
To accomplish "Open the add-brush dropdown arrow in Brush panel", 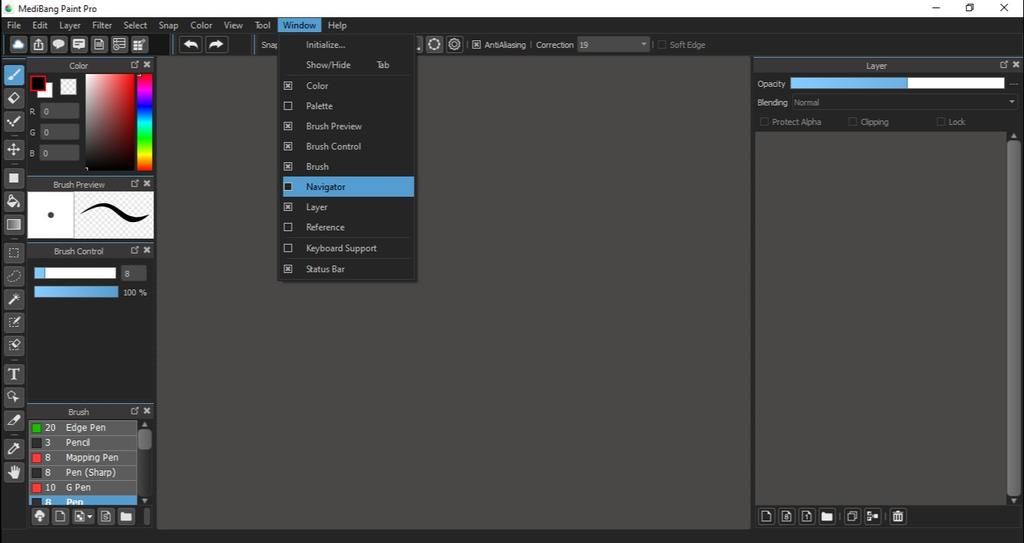I will (89, 516).
